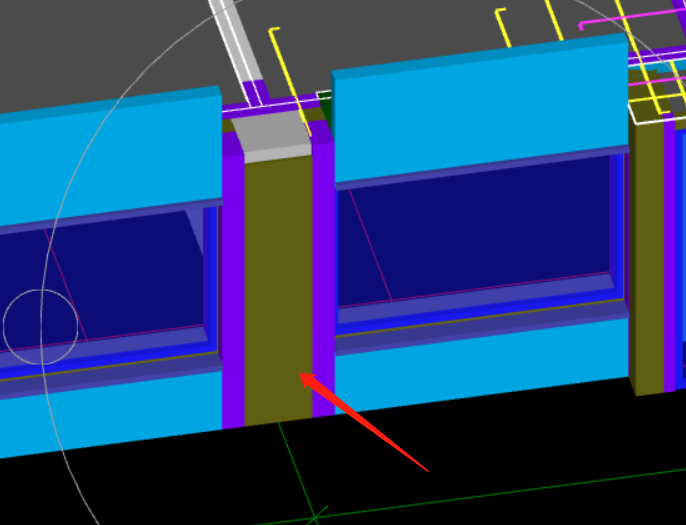Select the cyan wall panel below the right window
Screen dimensions: 686x525
click(481, 365)
